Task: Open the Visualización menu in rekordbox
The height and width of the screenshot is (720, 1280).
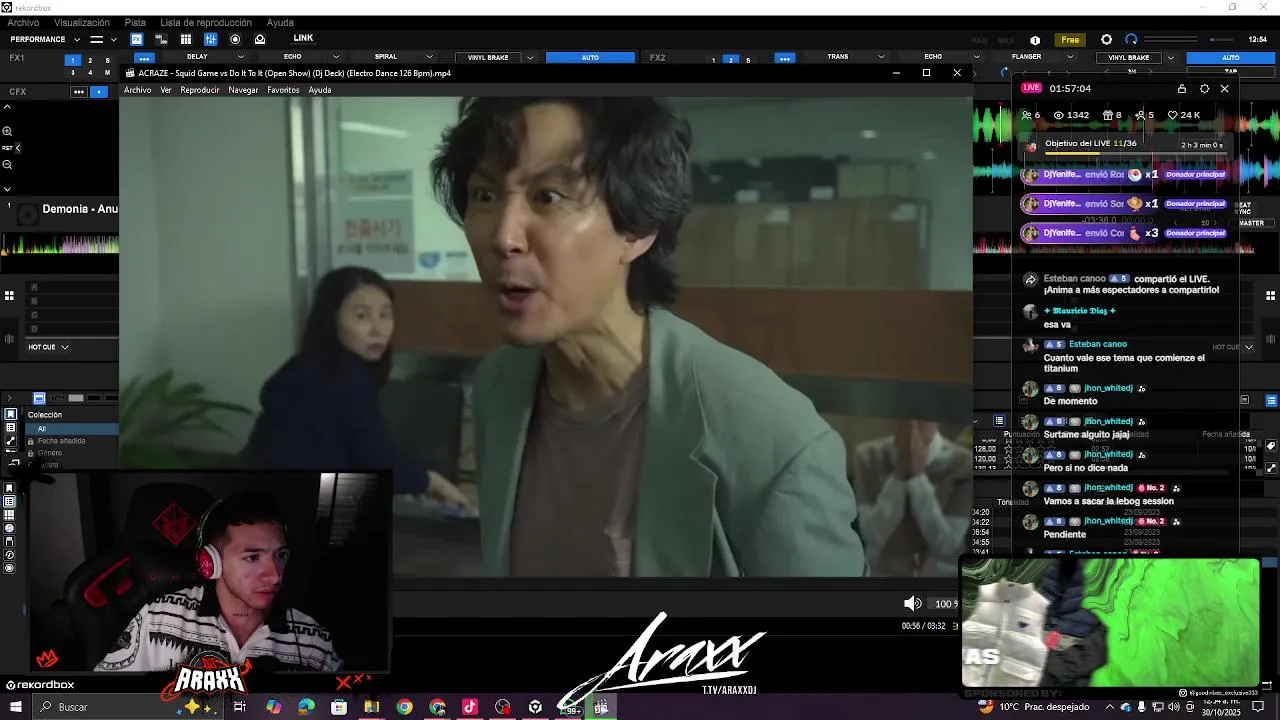Action: [82, 22]
